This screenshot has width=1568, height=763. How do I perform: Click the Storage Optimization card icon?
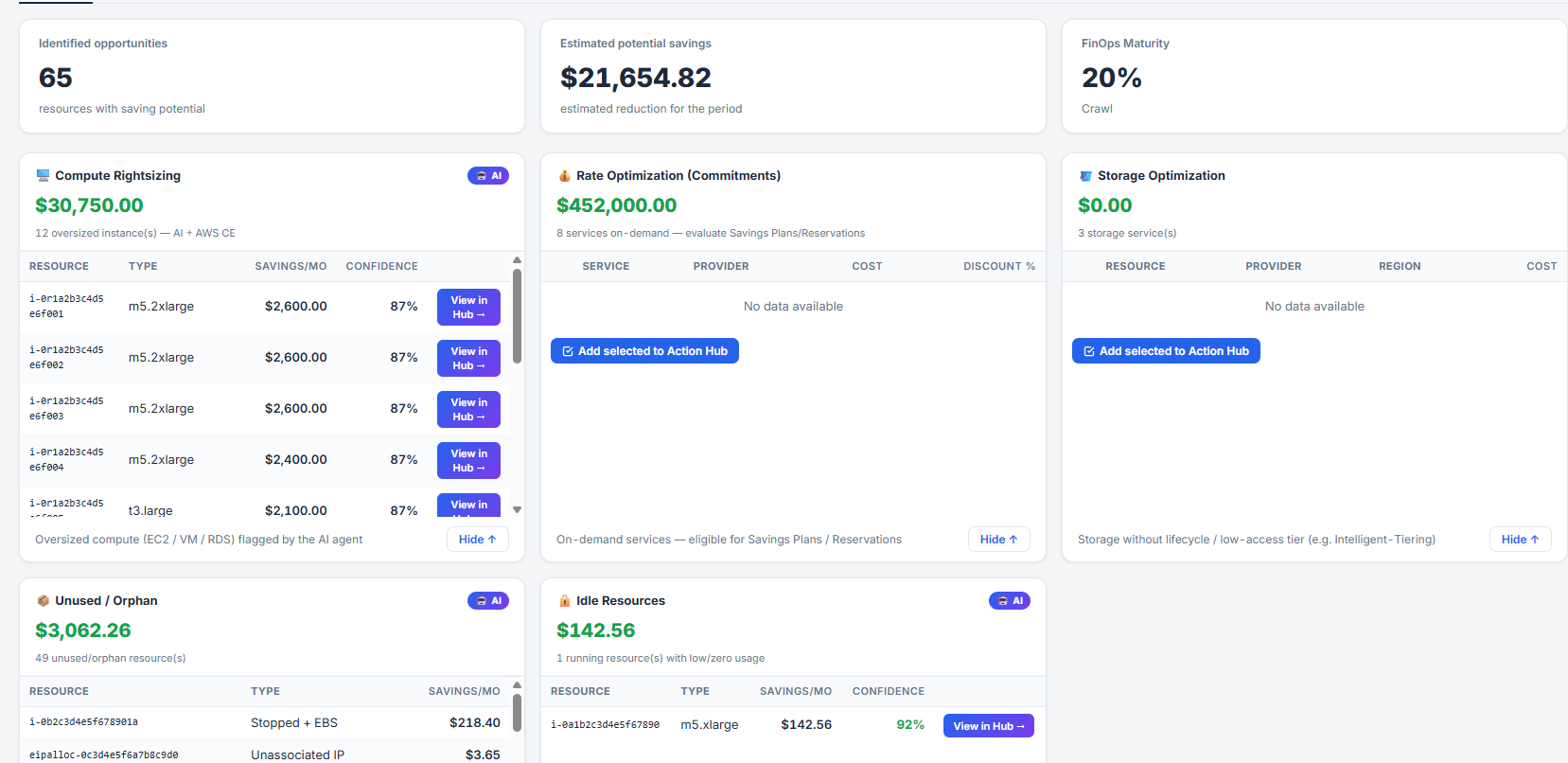click(1085, 175)
